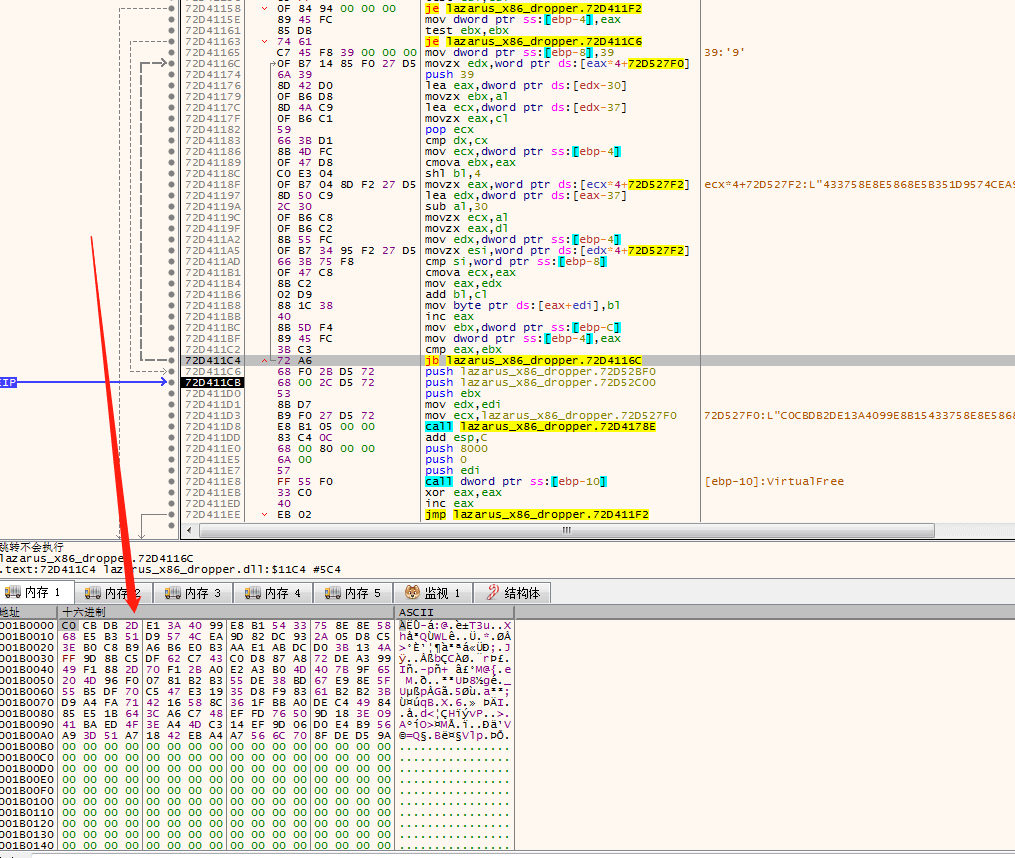This screenshot has height=858, width=1015.
Task: Select call lazarus_x86_dropper.72D4178E instruction
Action: pyautogui.click(x=541, y=427)
